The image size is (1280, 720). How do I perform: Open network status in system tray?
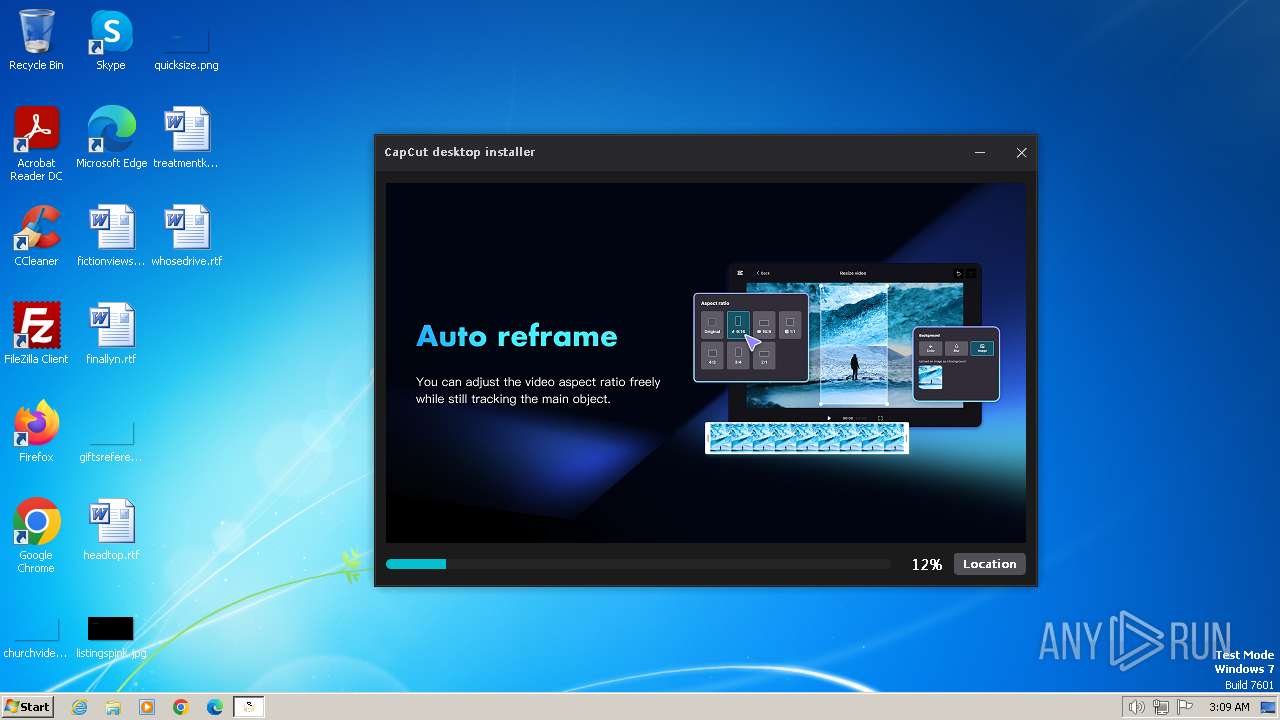pos(1161,707)
